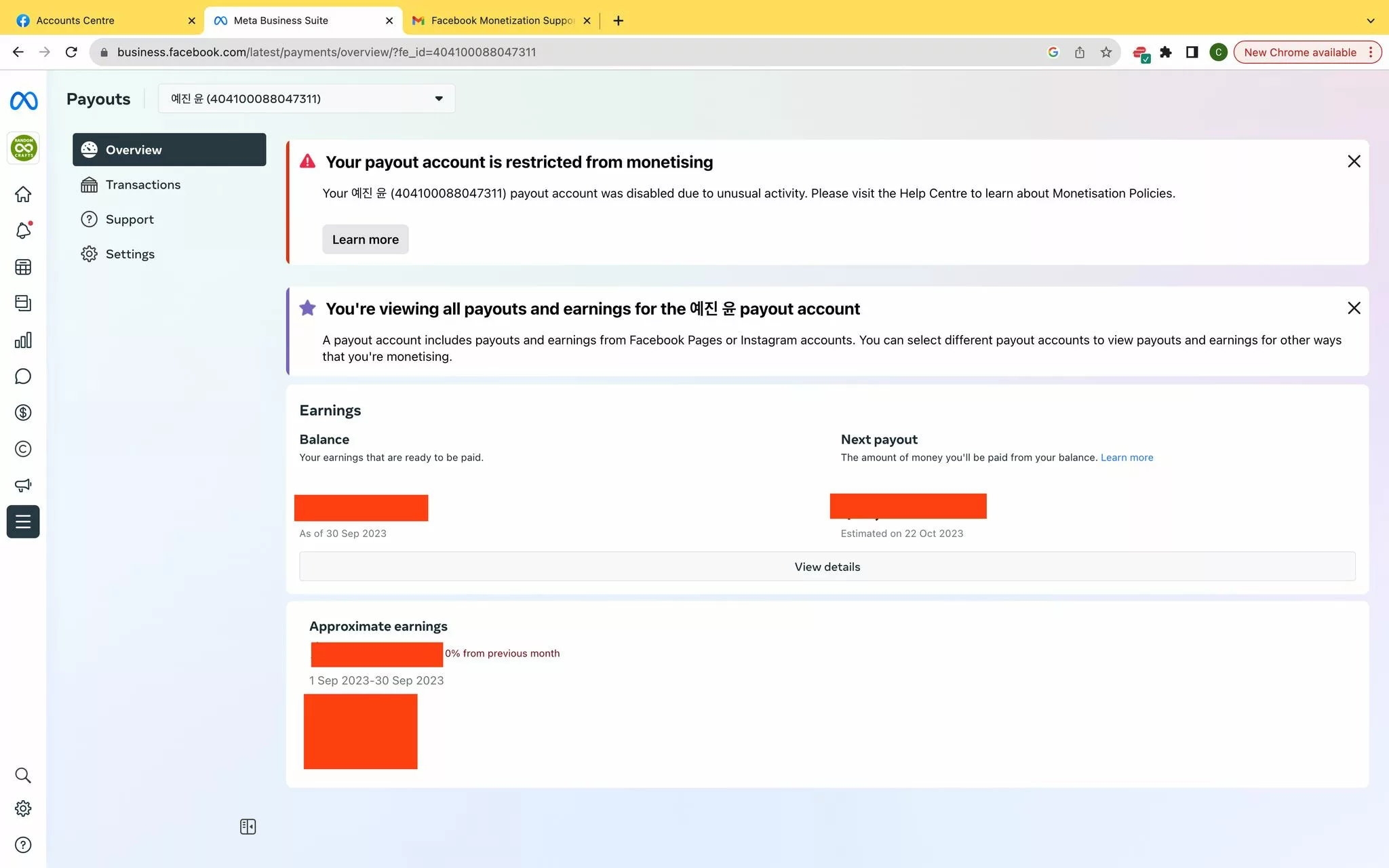1389x868 pixels.
Task: Click the Meta logo icon
Action: pyautogui.click(x=24, y=101)
